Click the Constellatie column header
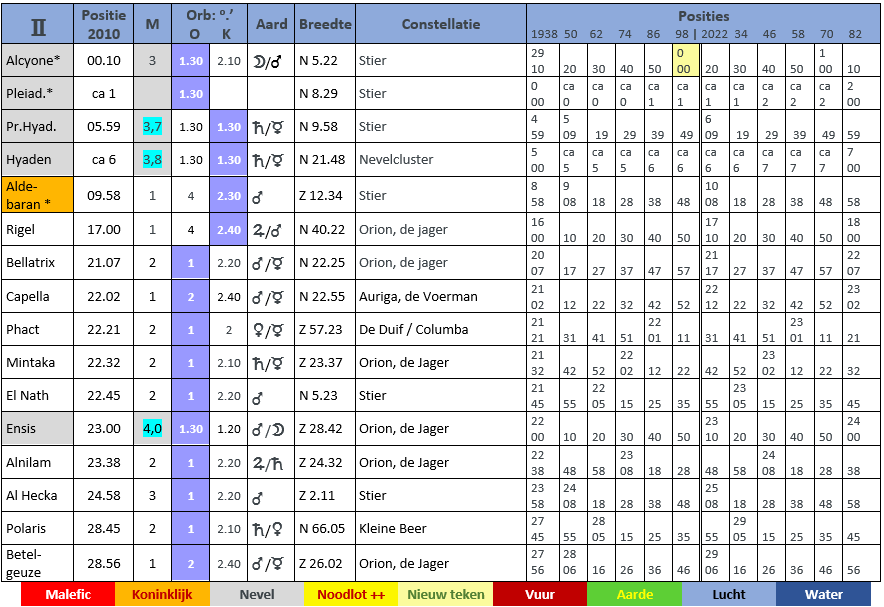This screenshot has width=884, height=607. click(441, 24)
